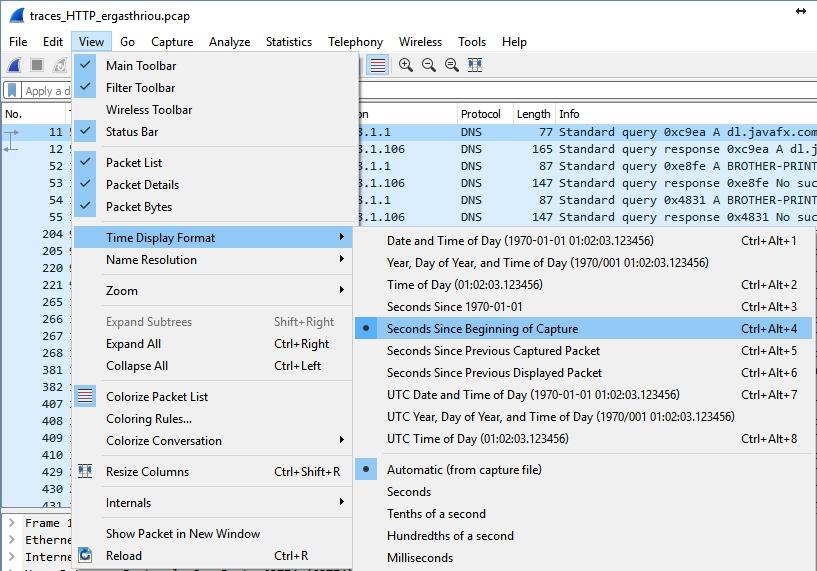
Task: Choose UTC Time of Day format
Action: pos(583,439)
